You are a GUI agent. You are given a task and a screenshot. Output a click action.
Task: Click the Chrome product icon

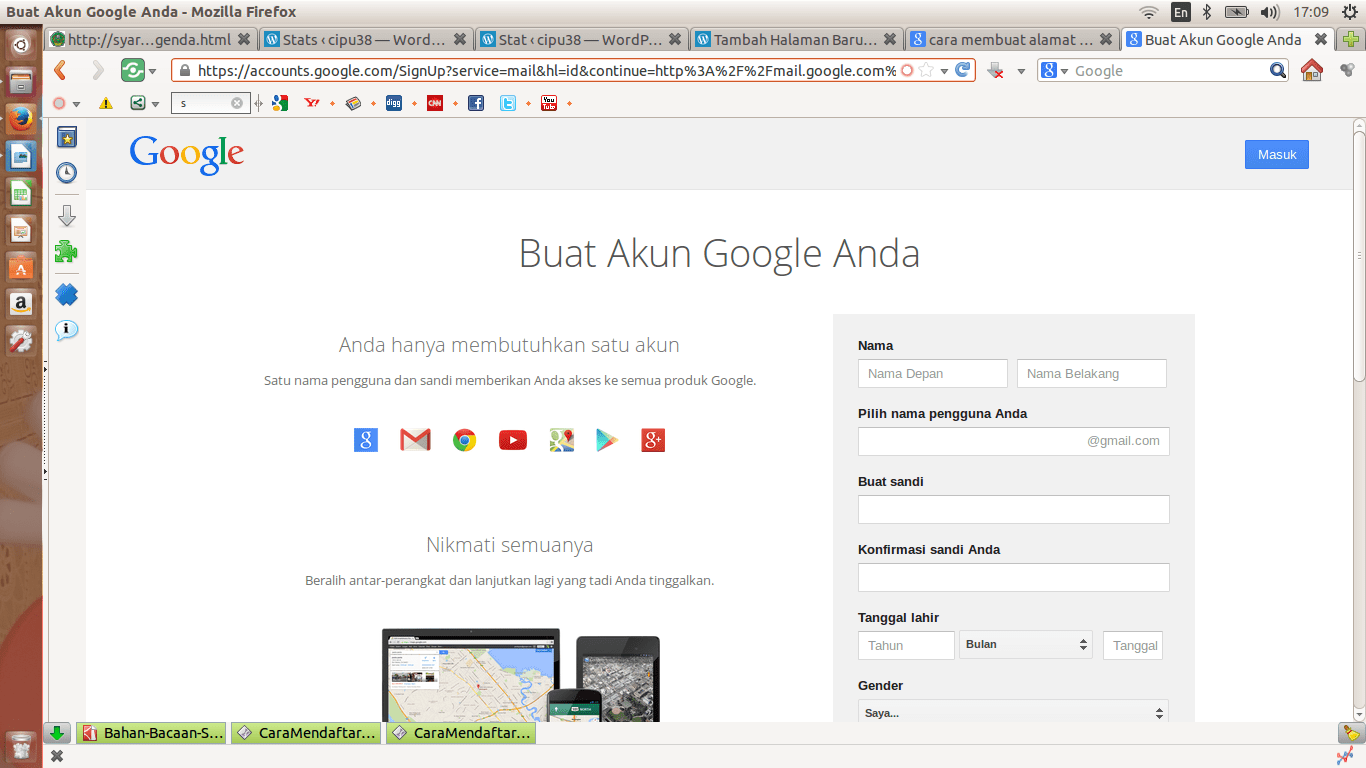(x=464, y=440)
